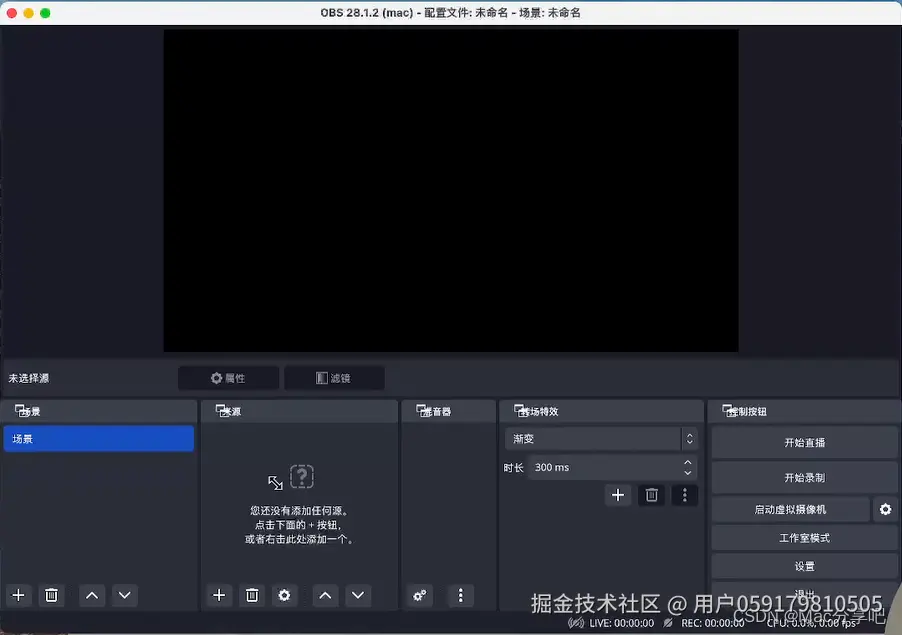
Task: Open advanced audio properties gear in the mixer
Action: pos(420,595)
